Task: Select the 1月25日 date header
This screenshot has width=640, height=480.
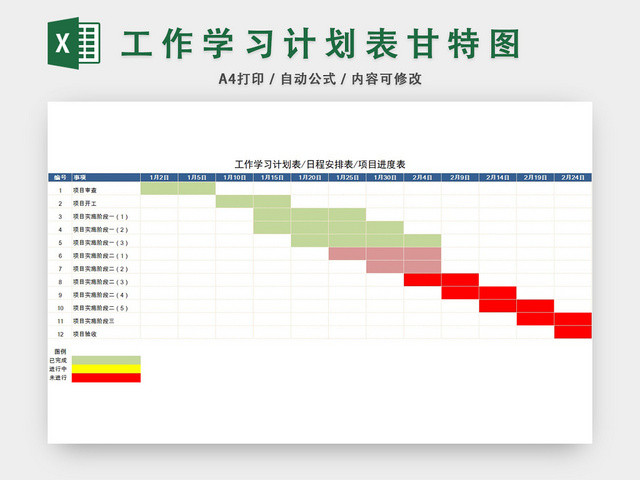Action: 347,178
